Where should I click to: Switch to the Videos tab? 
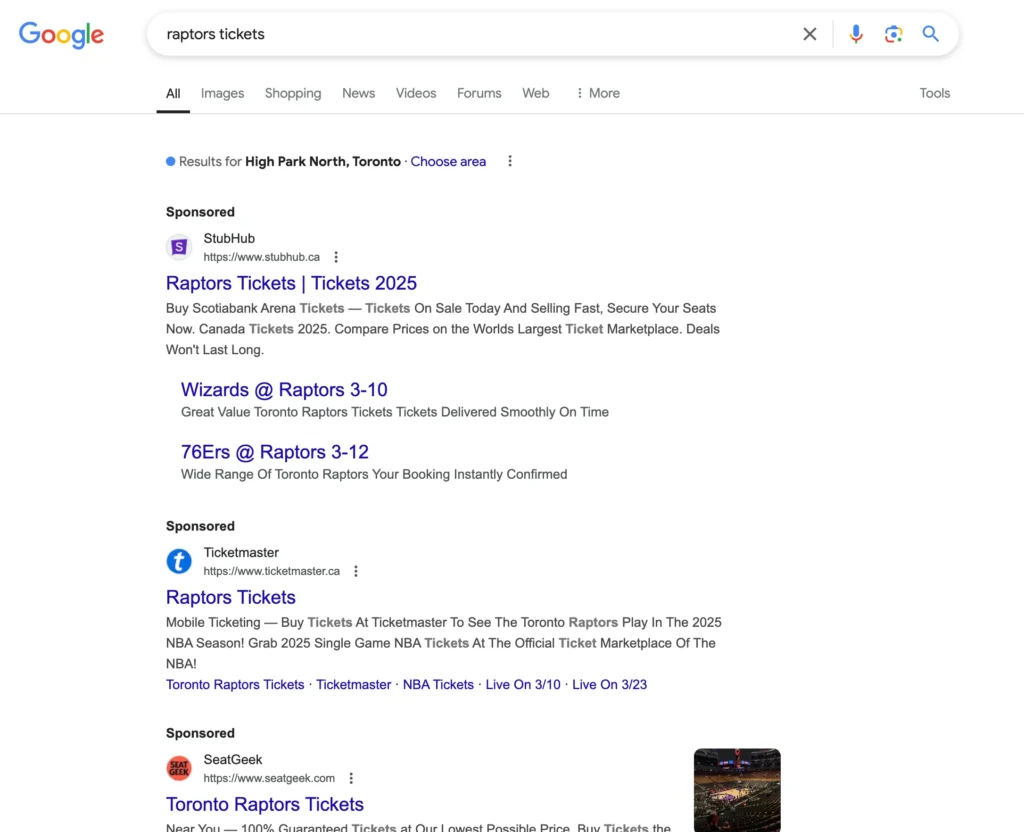(x=415, y=93)
